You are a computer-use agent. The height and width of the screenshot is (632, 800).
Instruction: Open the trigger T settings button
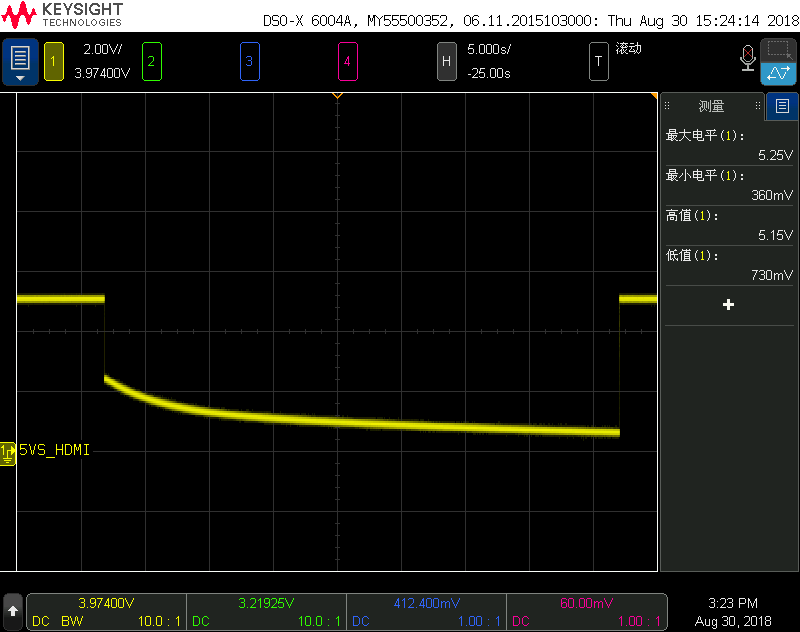(598, 62)
